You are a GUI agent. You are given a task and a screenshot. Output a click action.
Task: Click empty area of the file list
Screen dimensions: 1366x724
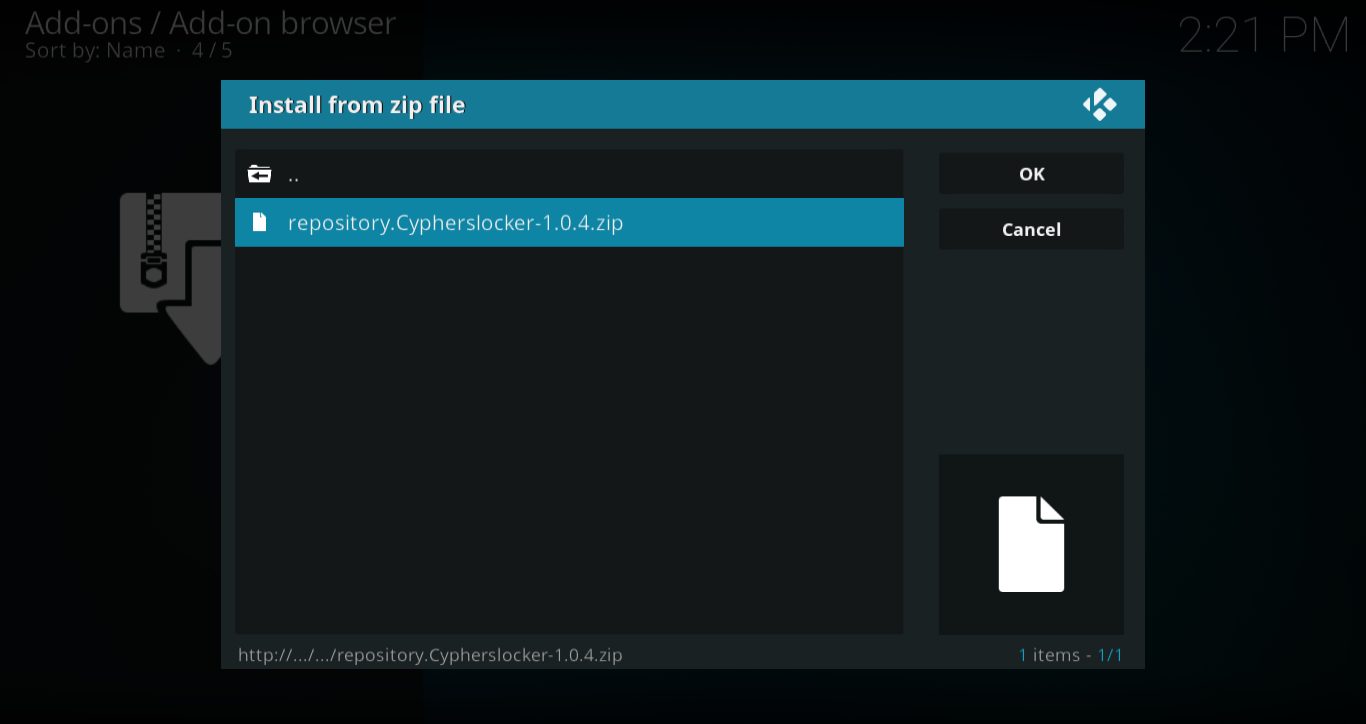569,440
